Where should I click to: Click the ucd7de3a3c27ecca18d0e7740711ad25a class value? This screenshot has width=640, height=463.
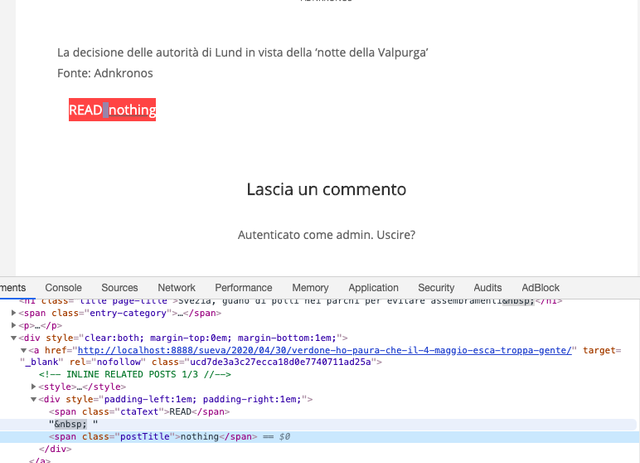(x=280, y=362)
